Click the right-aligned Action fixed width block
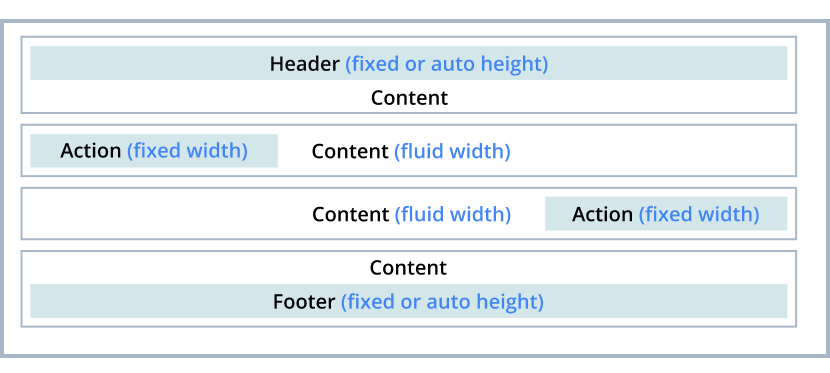 (666, 214)
